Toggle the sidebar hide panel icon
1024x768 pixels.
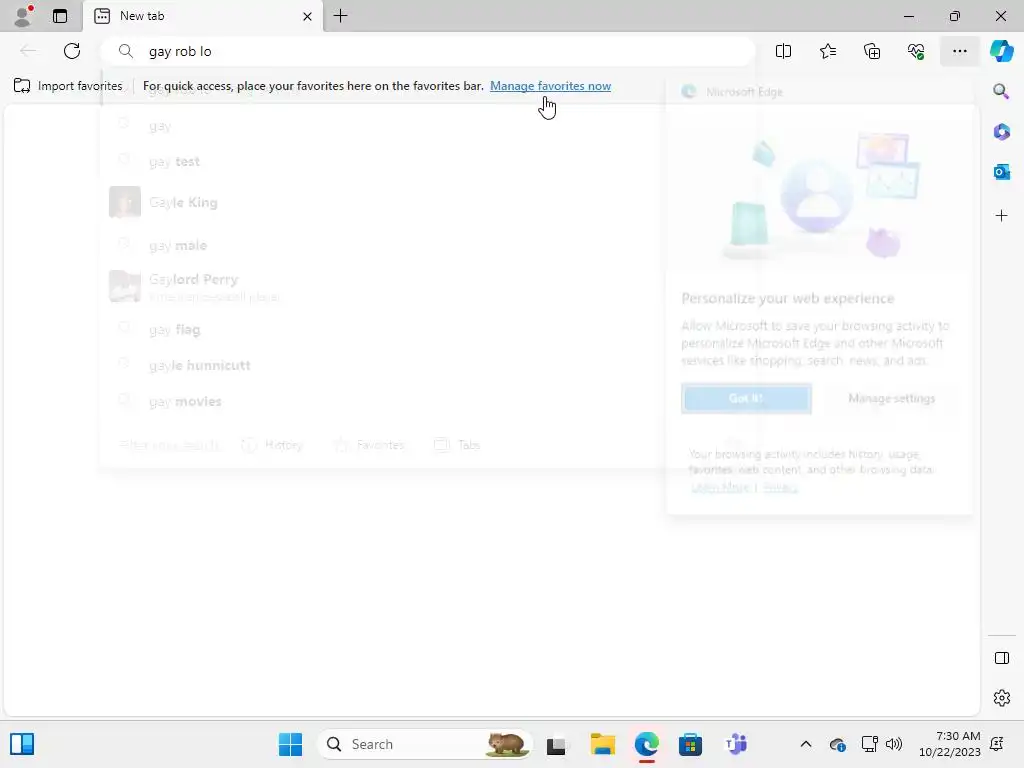[1001, 658]
